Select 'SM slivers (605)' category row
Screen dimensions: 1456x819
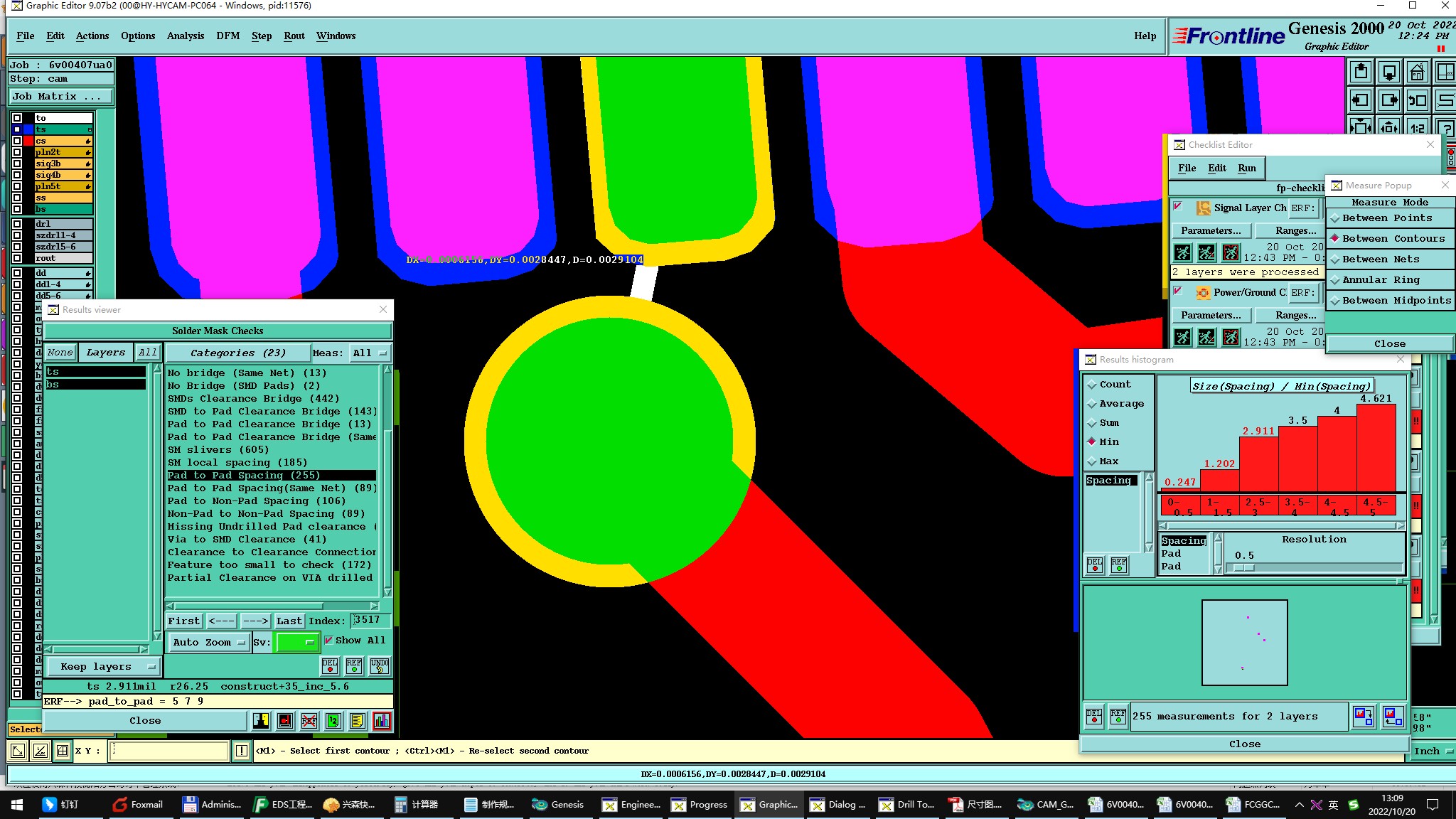[272, 450]
